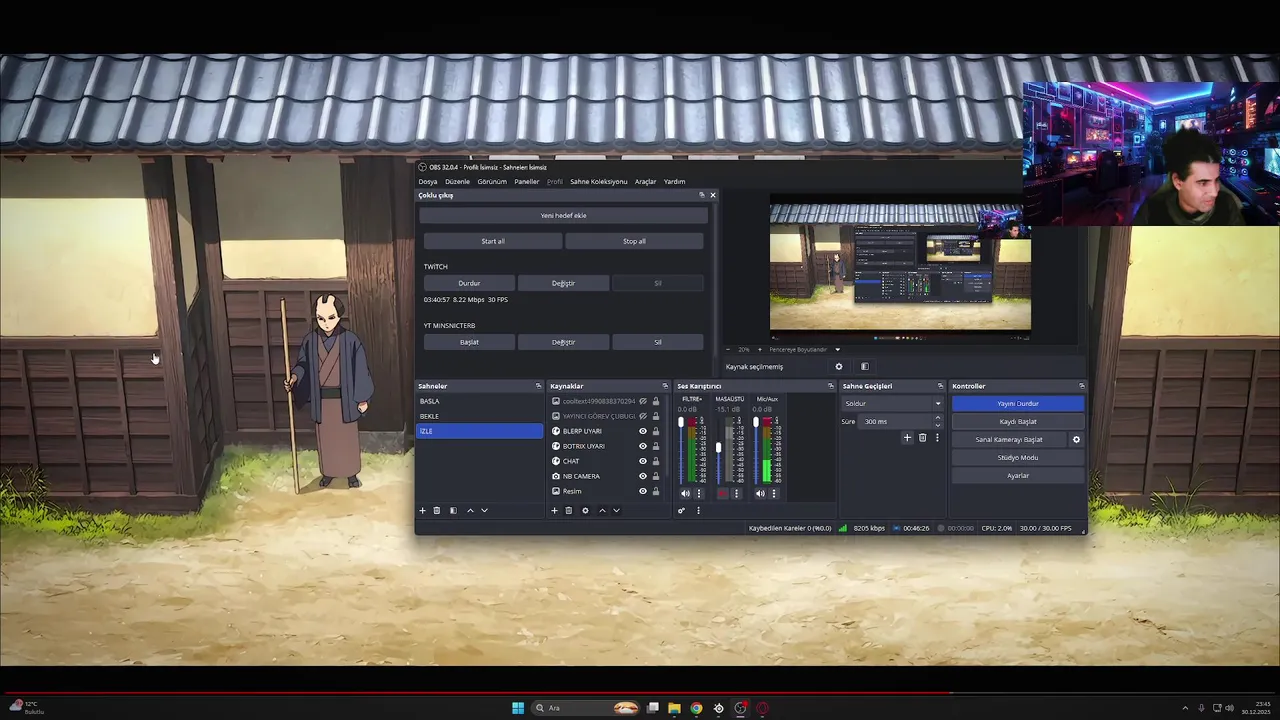Undock the Kontroller panel
The image size is (1280, 720).
click(x=1081, y=386)
